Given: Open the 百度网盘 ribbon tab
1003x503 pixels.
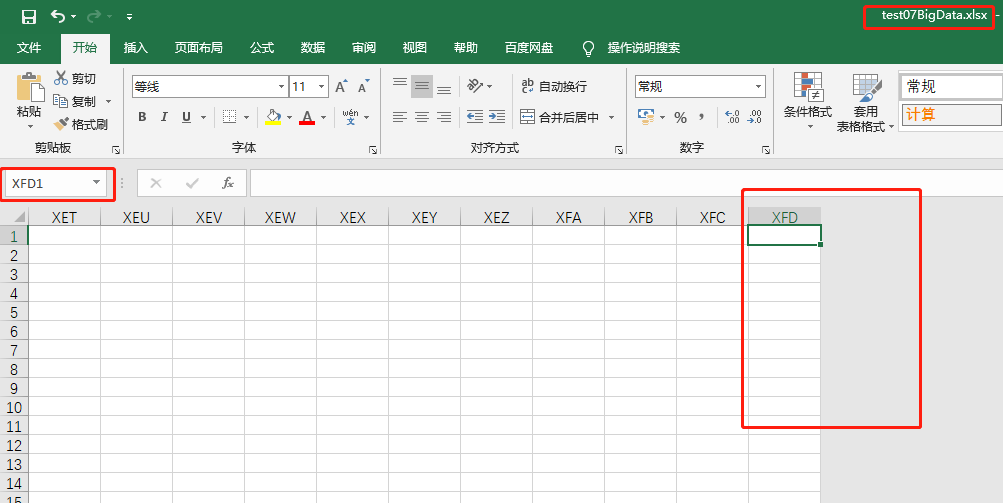Looking at the screenshot, I should [528, 48].
